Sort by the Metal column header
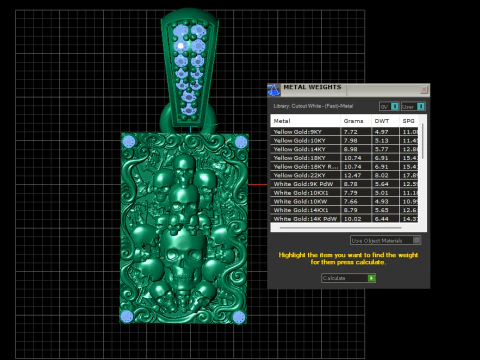480x360 pixels. tap(305, 121)
